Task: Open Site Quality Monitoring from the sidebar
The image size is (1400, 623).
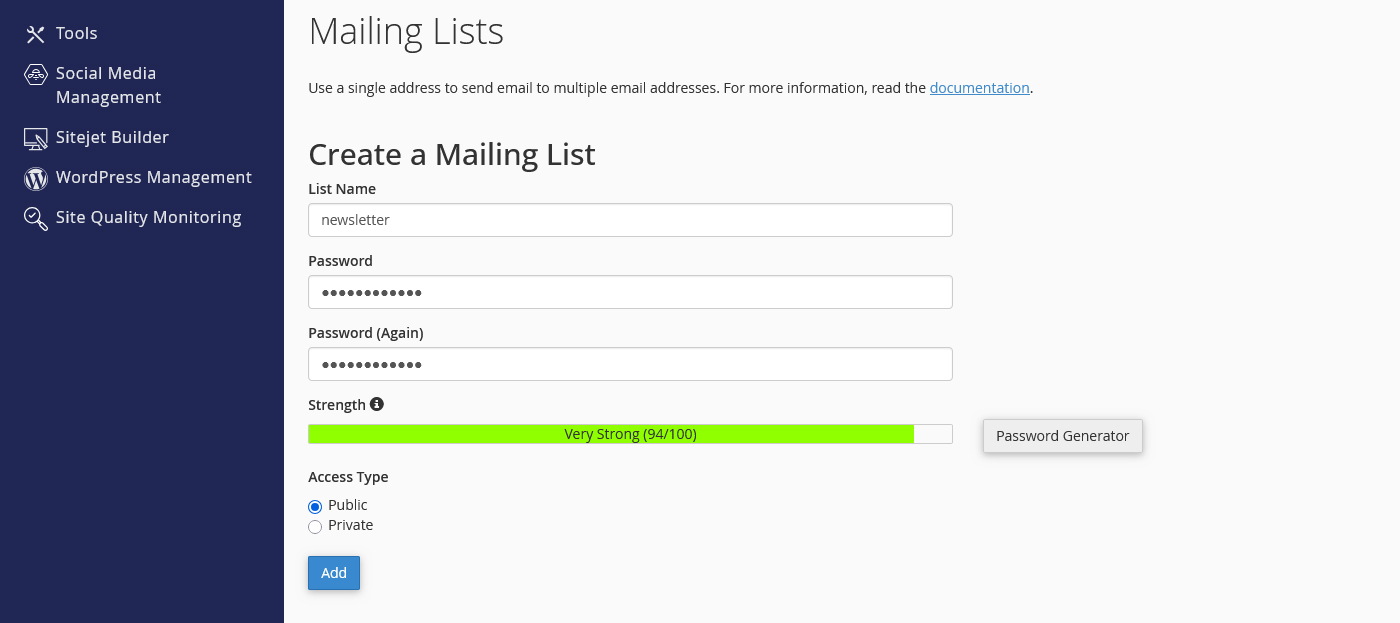Action: coord(148,217)
